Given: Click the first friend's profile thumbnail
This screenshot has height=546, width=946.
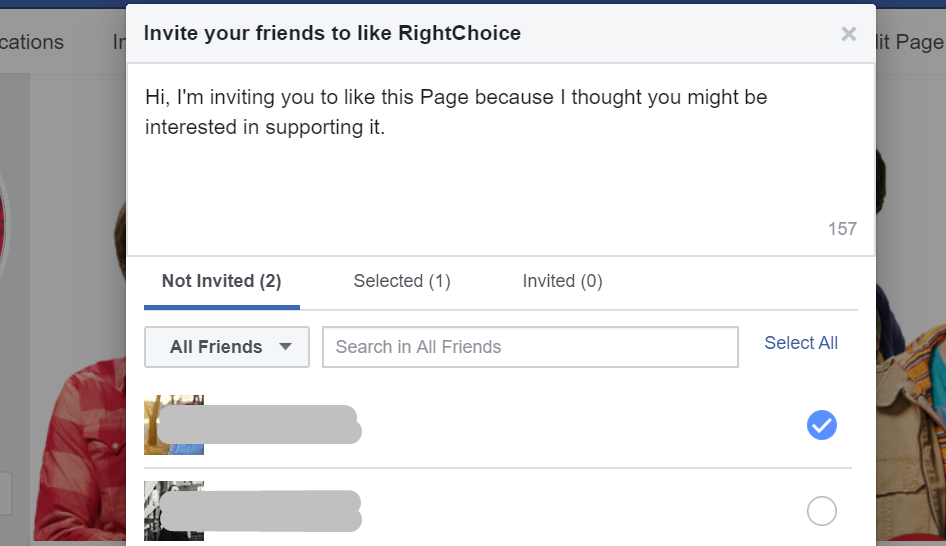Looking at the screenshot, I should 174,425.
